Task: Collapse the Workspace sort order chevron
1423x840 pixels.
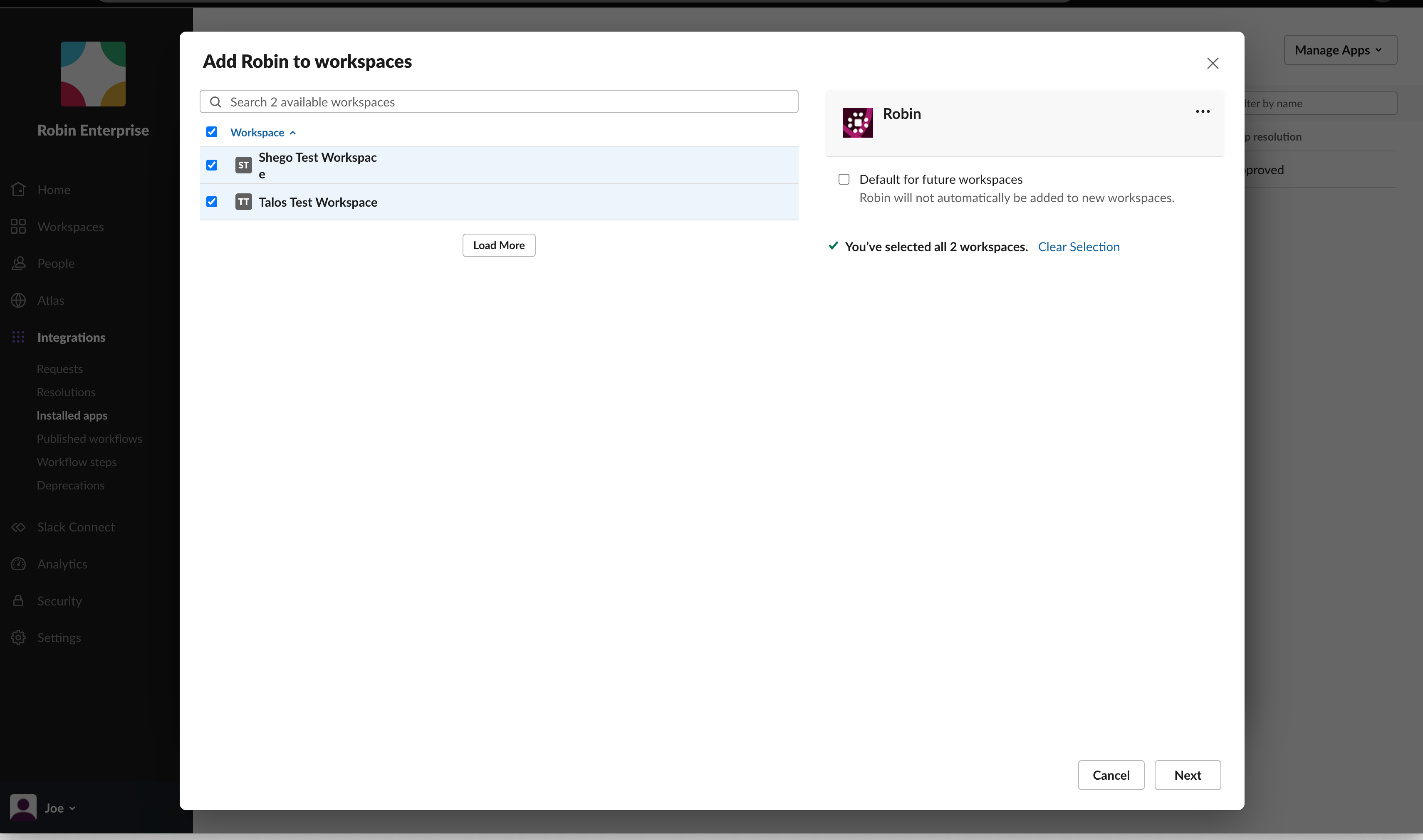Action: click(293, 133)
